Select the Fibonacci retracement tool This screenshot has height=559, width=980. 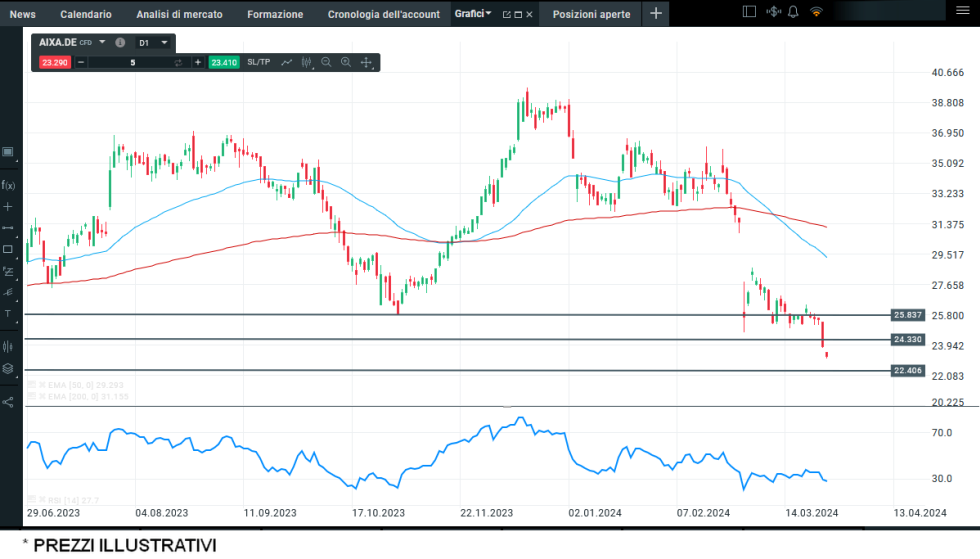coord(8,271)
